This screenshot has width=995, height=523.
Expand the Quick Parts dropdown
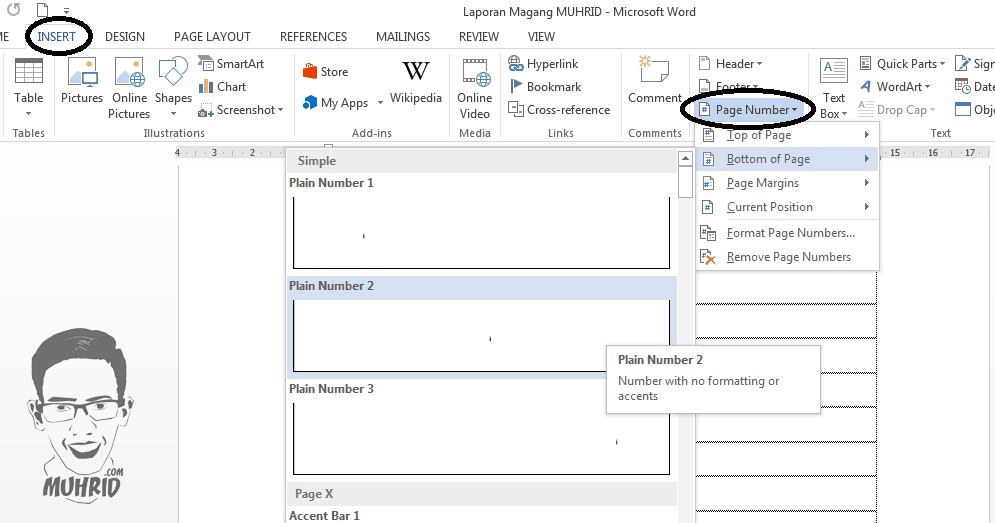coord(902,64)
